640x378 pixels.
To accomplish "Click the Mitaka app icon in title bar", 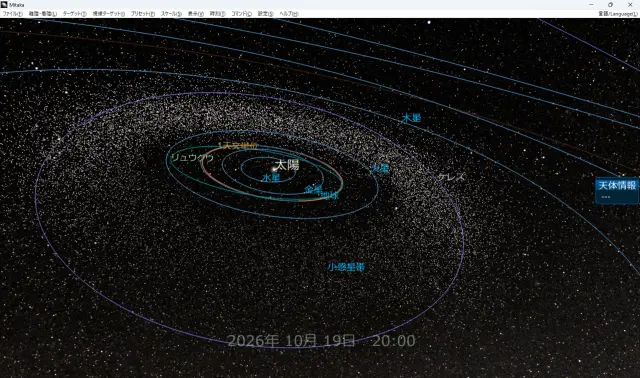I will point(4,4).
